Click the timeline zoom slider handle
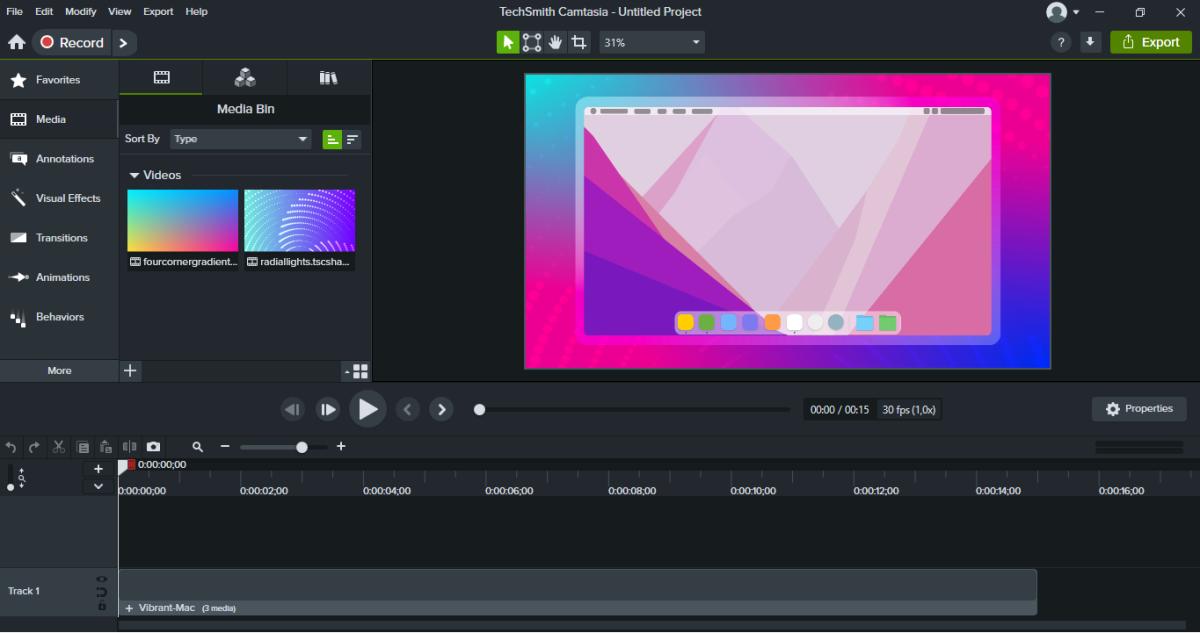Image resolution: width=1200 pixels, height=633 pixels. 302,447
